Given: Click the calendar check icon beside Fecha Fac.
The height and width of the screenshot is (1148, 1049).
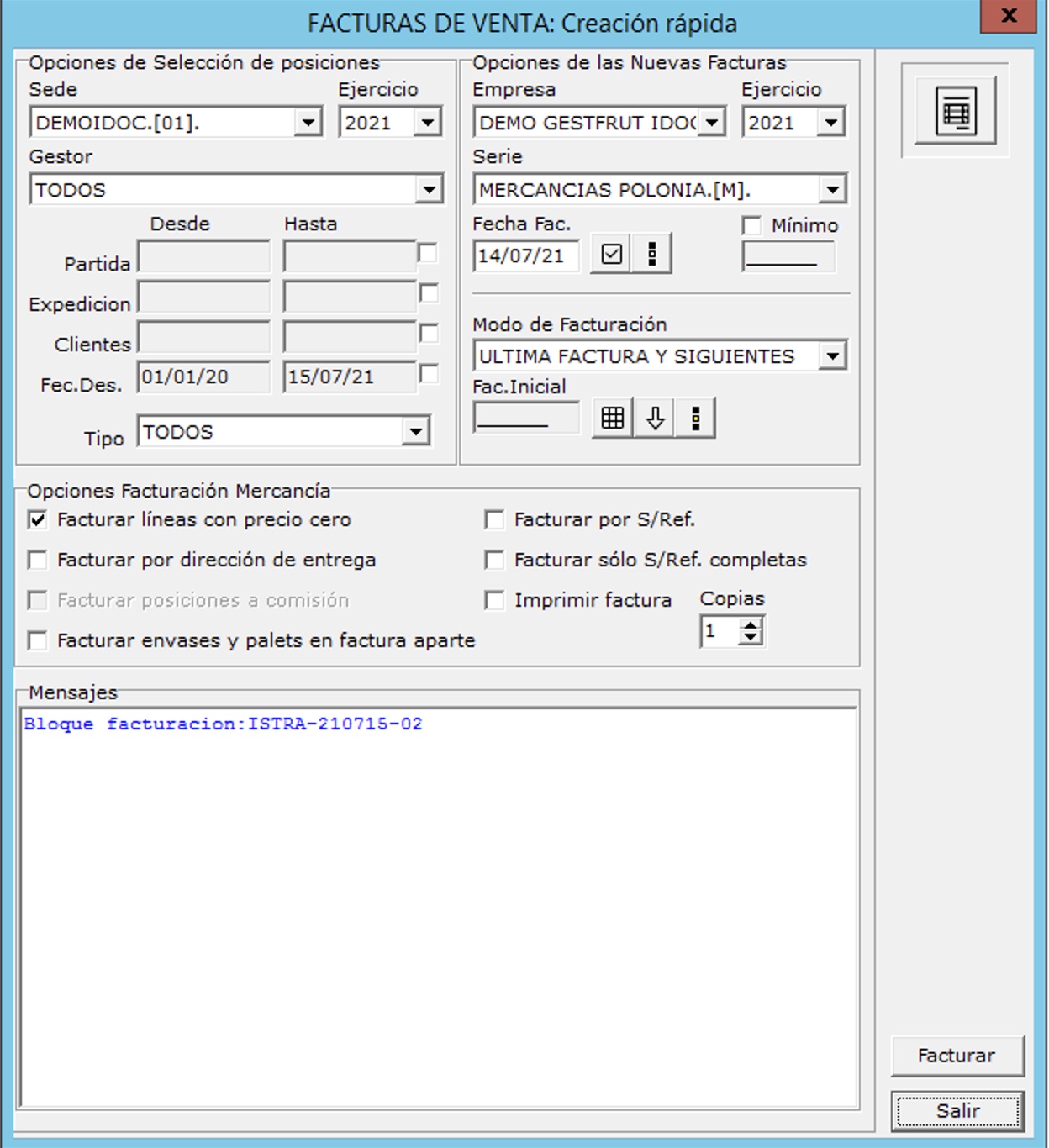Looking at the screenshot, I should pyautogui.click(x=611, y=254).
